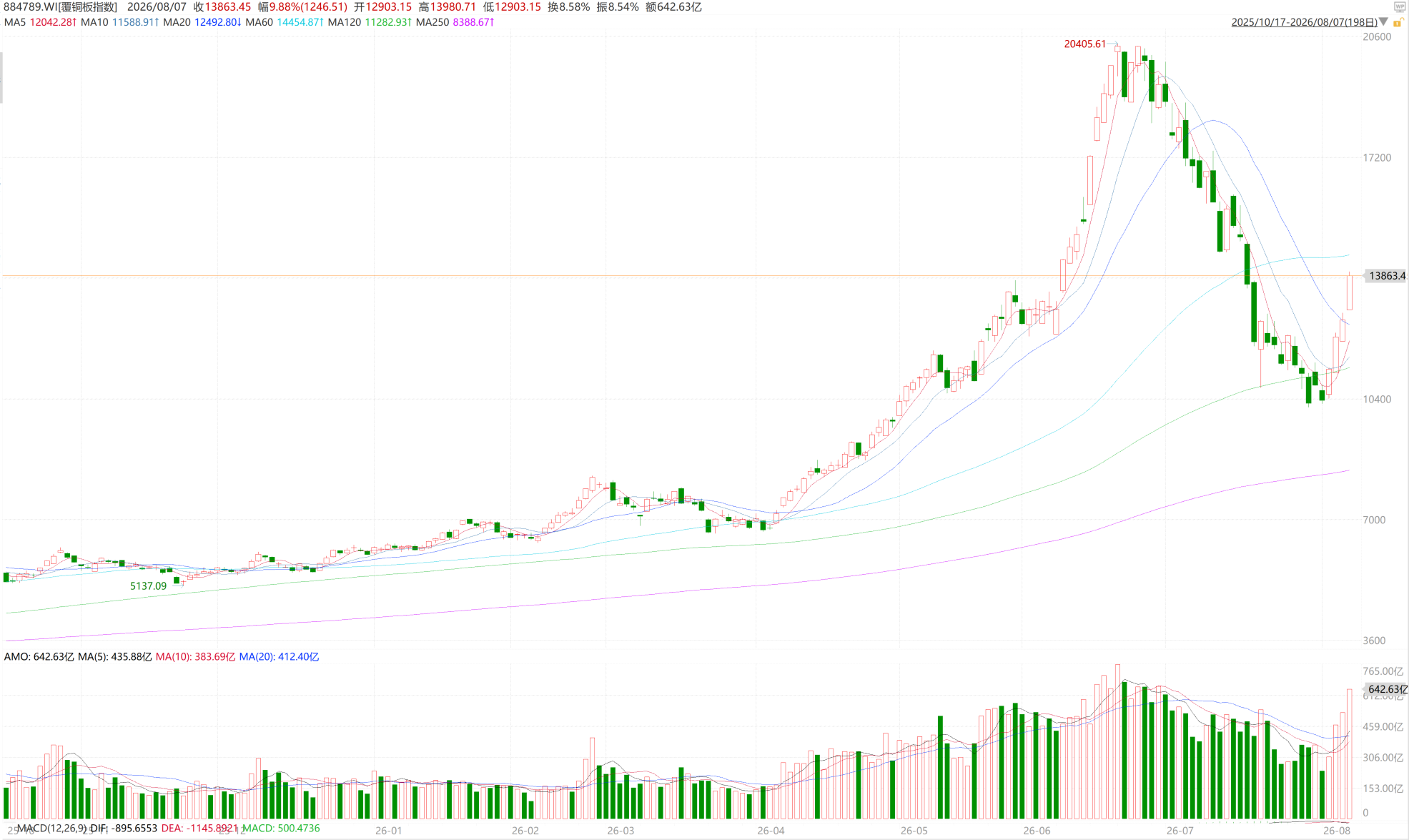1409x840 pixels.
Task: Click the 额642.63亿 amount in header
Action: click(673, 7)
